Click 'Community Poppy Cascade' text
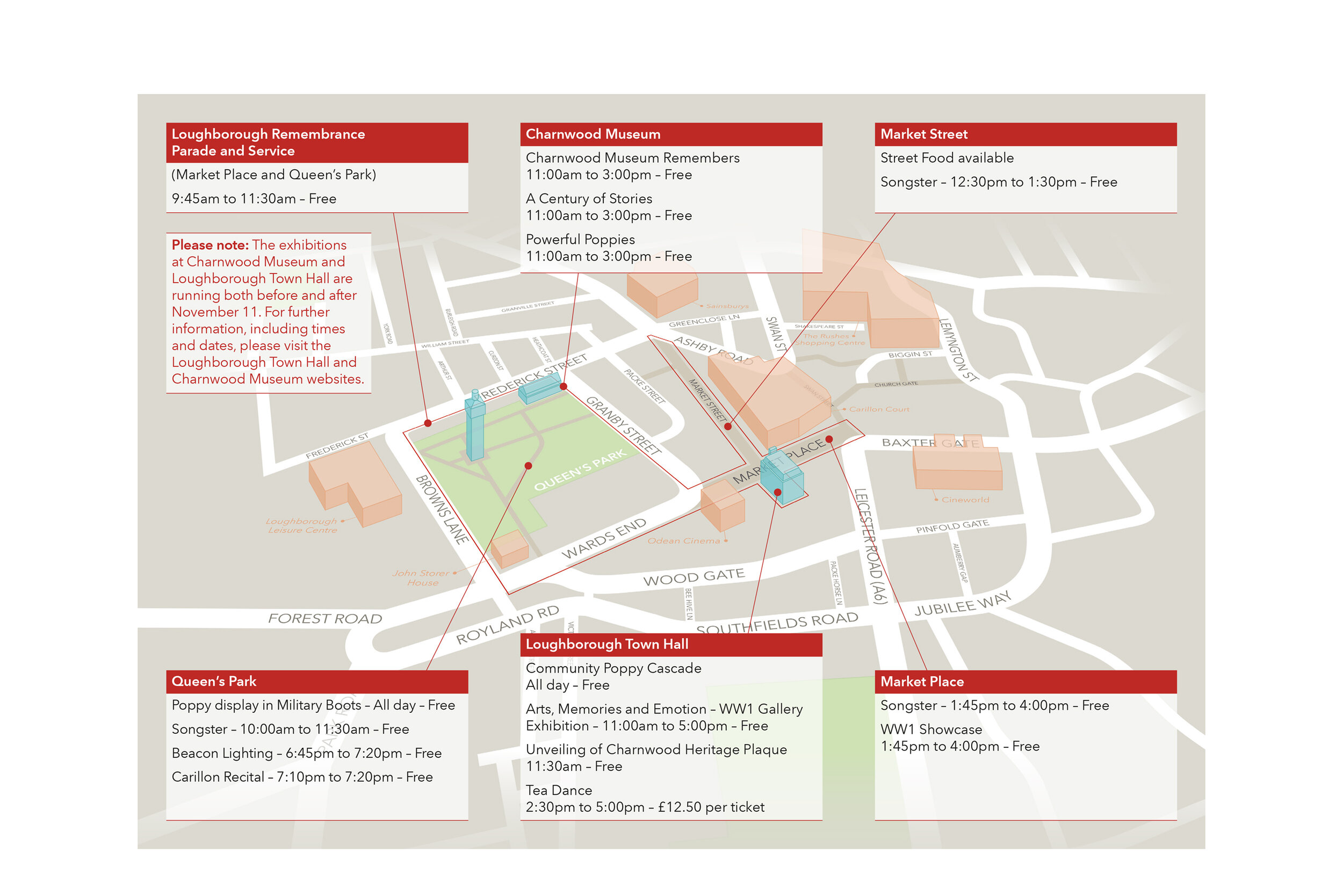Viewport: 1343px width, 896px height. click(613, 668)
